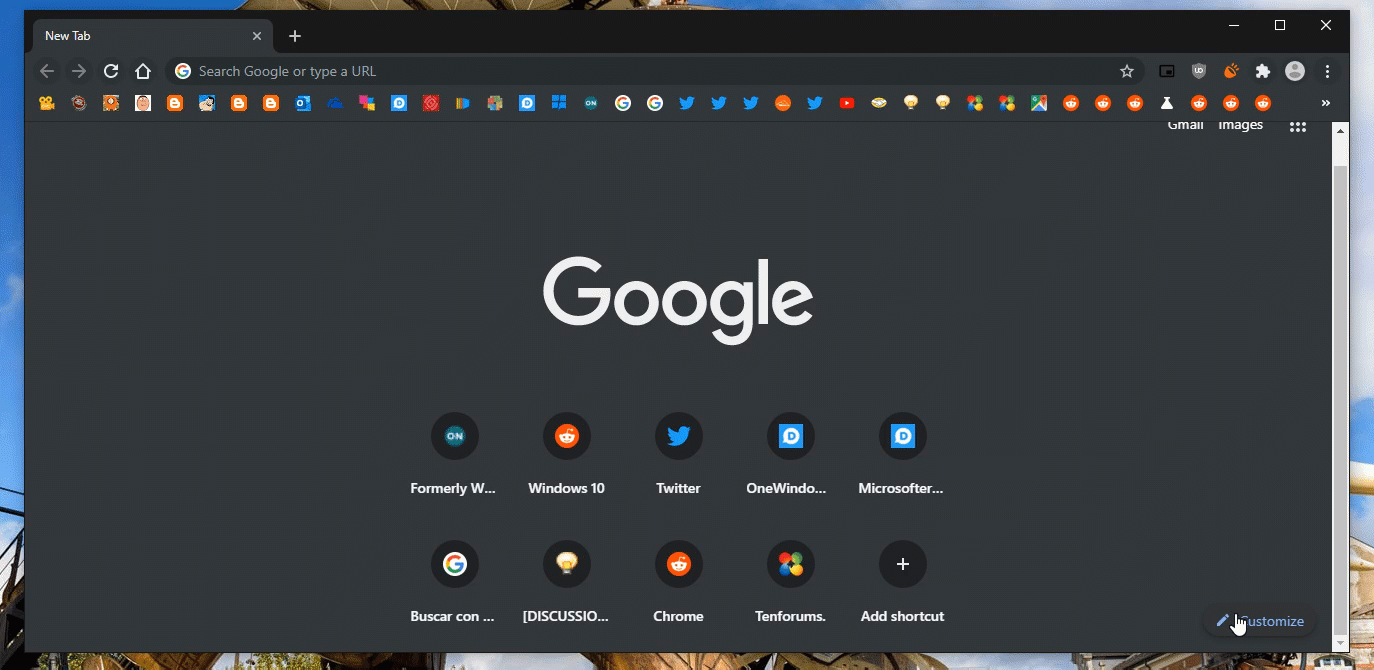Click the Add shortcut button
Viewport: 1374px width, 670px height.
[x=903, y=584]
